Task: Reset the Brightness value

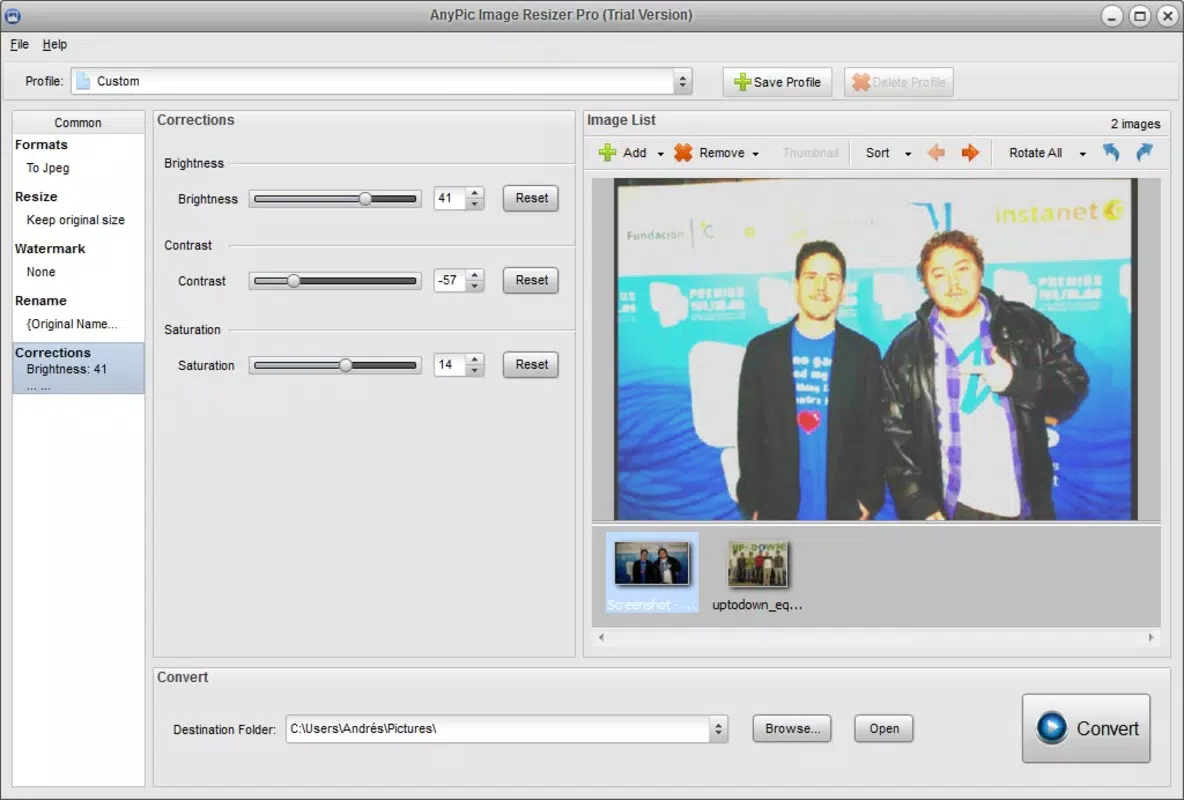Action: pyautogui.click(x=531, y=198)
